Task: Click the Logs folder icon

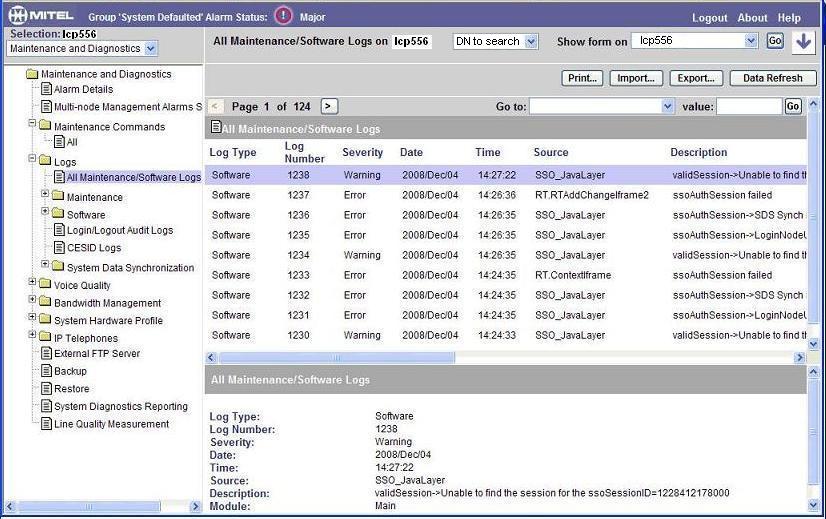Action: pos(45,160)
